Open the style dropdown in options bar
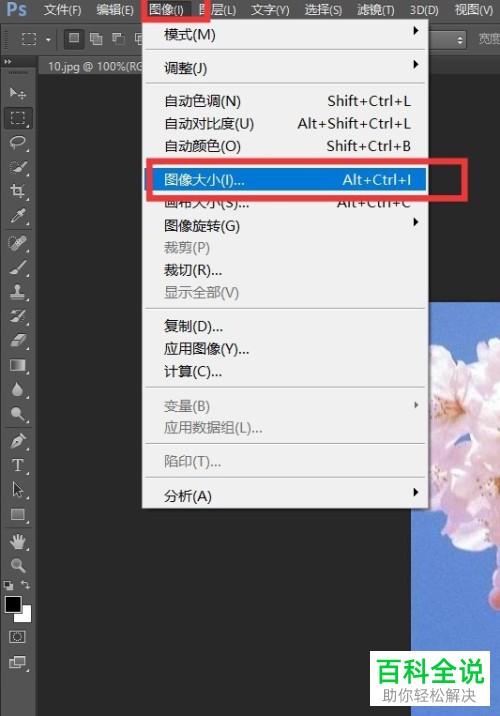The height and width of the screenshot is (716, 500). click(447, 40)
